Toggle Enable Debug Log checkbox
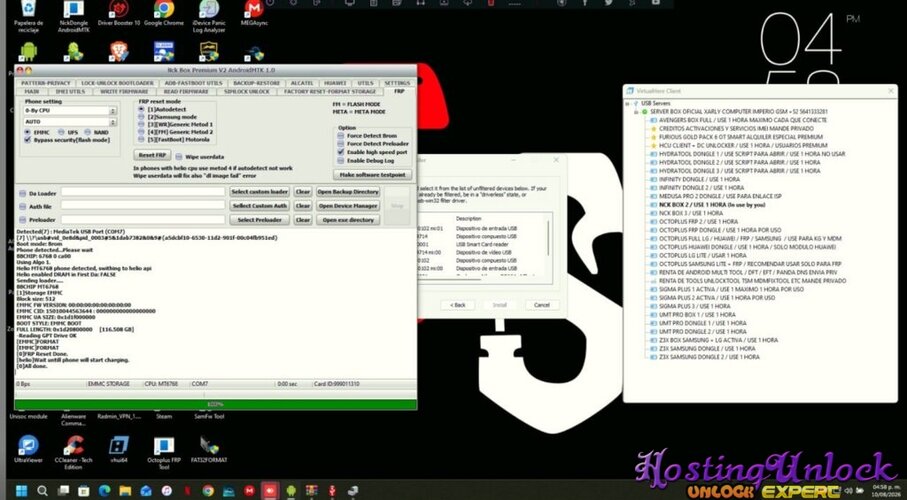 341,160
